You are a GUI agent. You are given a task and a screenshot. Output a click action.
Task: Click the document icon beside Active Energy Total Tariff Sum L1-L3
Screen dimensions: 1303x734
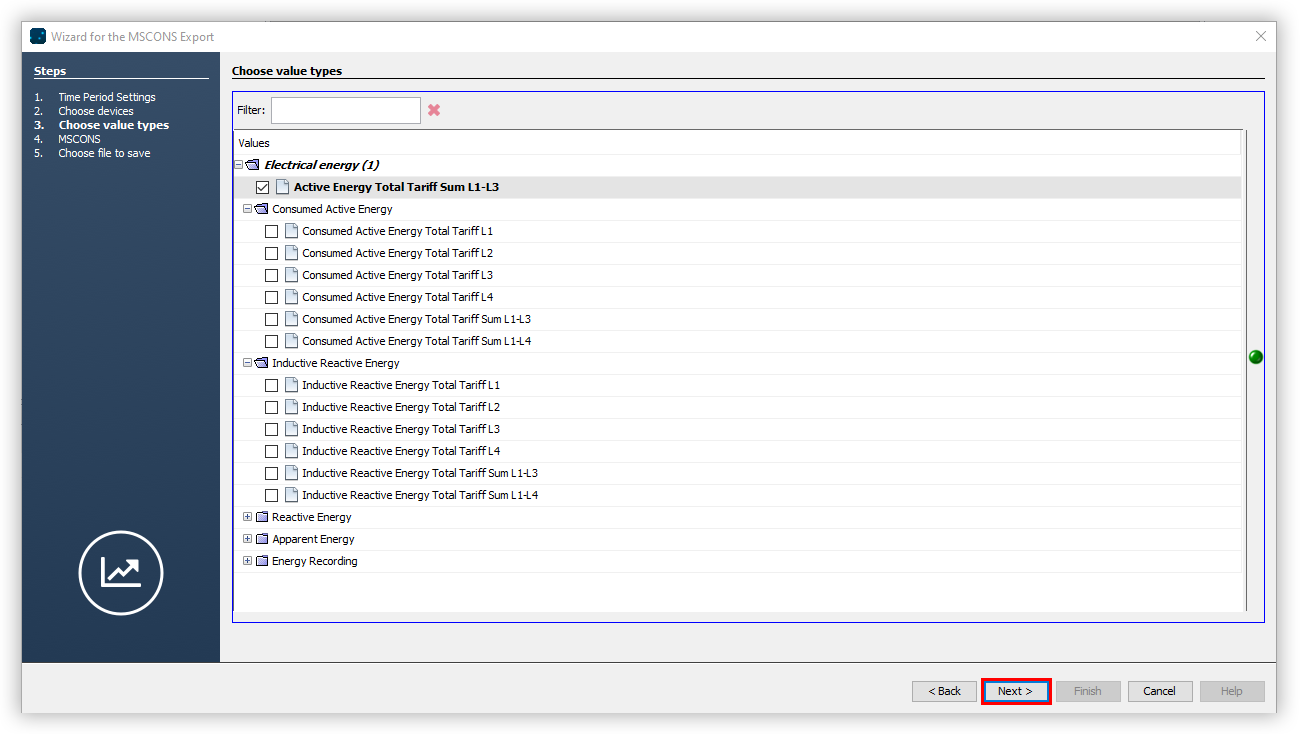tap(284, 186)
